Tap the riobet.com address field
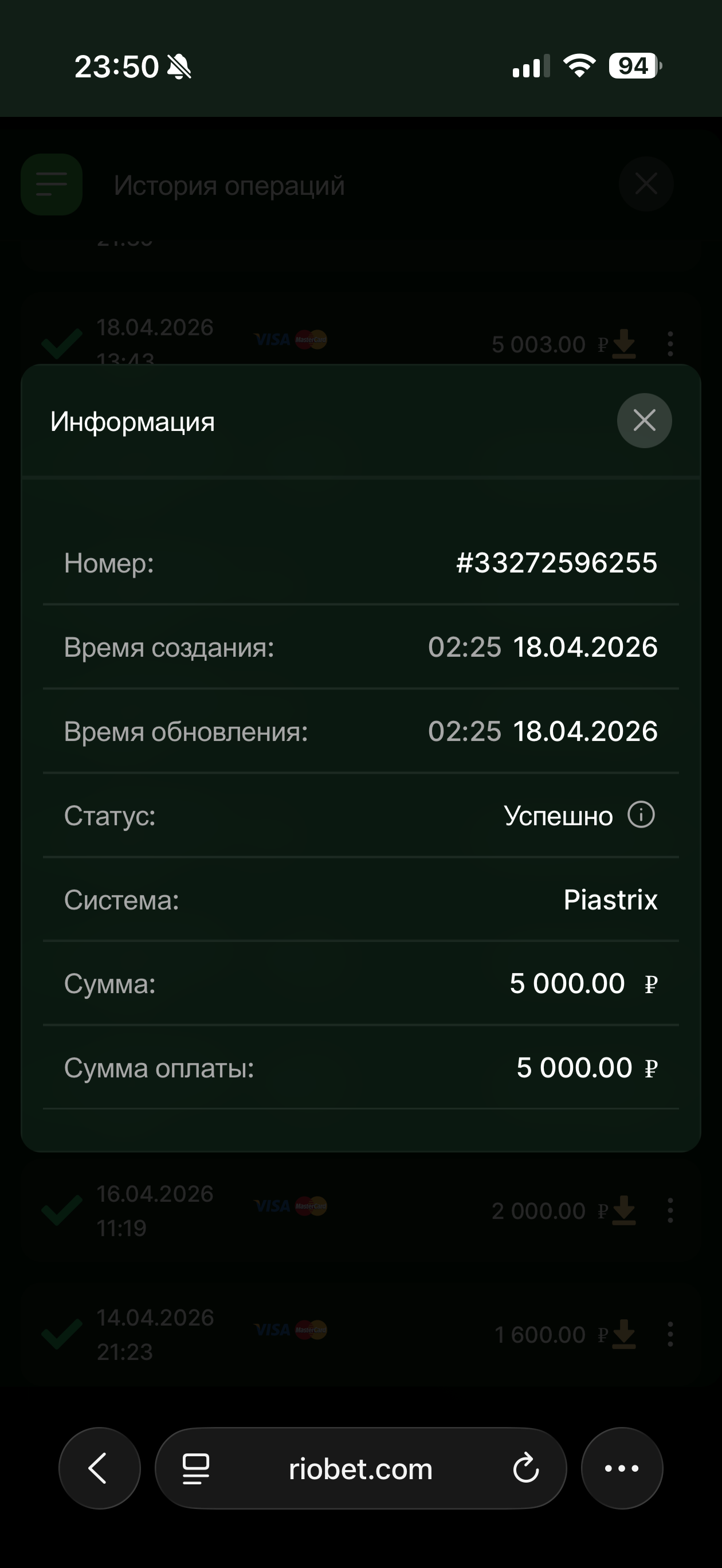Screen dimensions: 722x1568 point(360,1469)
